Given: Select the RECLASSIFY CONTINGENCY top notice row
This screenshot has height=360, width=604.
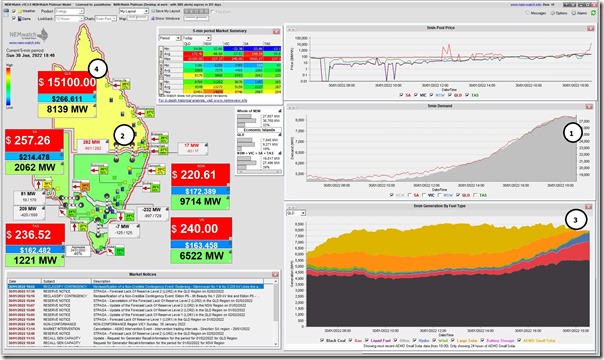Looking at the screenshot, I should click(136, 287).
